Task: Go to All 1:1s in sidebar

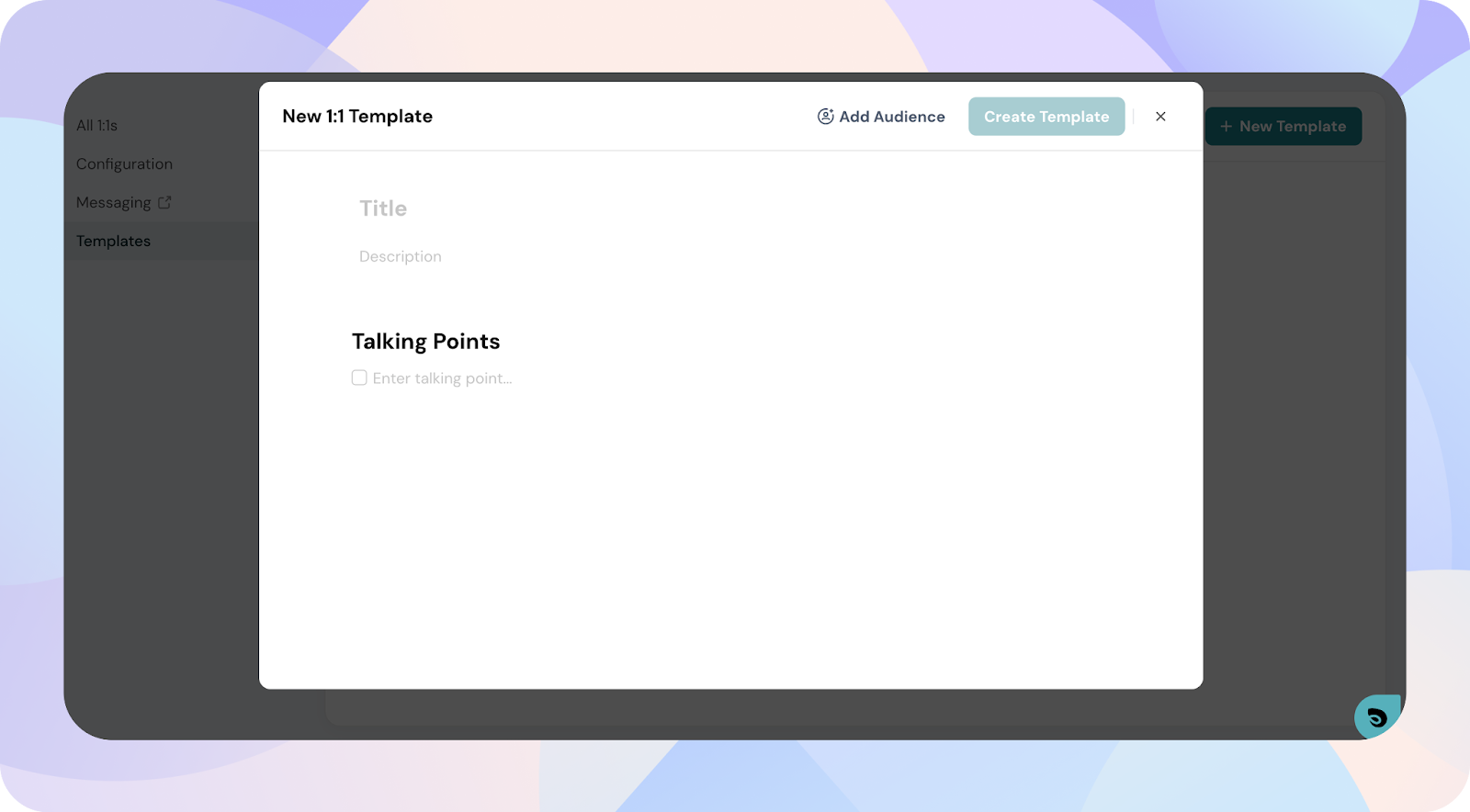Action: 96,126
